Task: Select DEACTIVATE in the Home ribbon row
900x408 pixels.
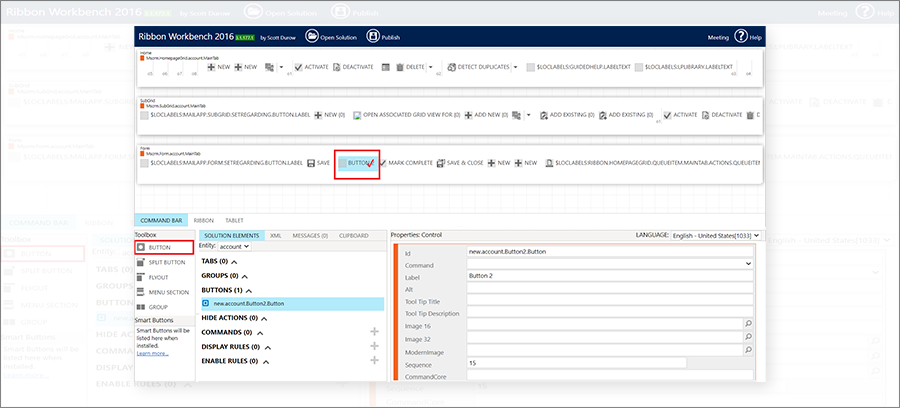Action: tap(353, 67)
